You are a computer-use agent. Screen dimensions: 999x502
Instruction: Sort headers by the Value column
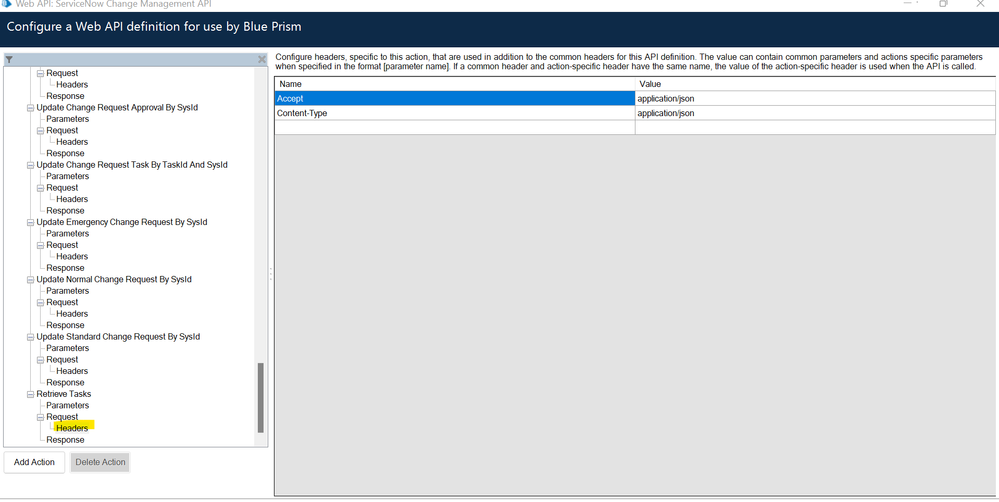pyautogui.click(x=816, y=84)
